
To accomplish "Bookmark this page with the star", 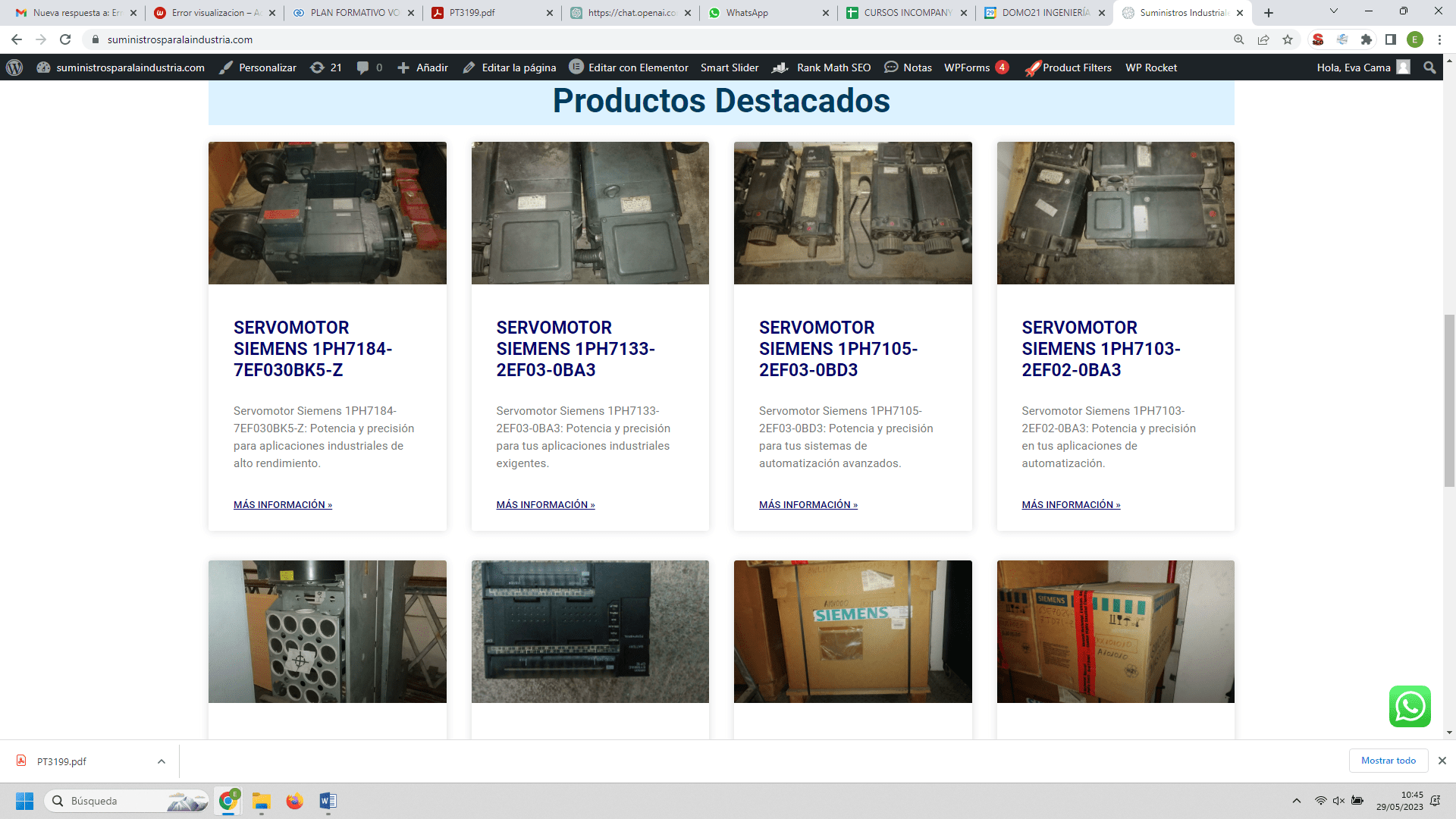I will (x=1288, y=39).
